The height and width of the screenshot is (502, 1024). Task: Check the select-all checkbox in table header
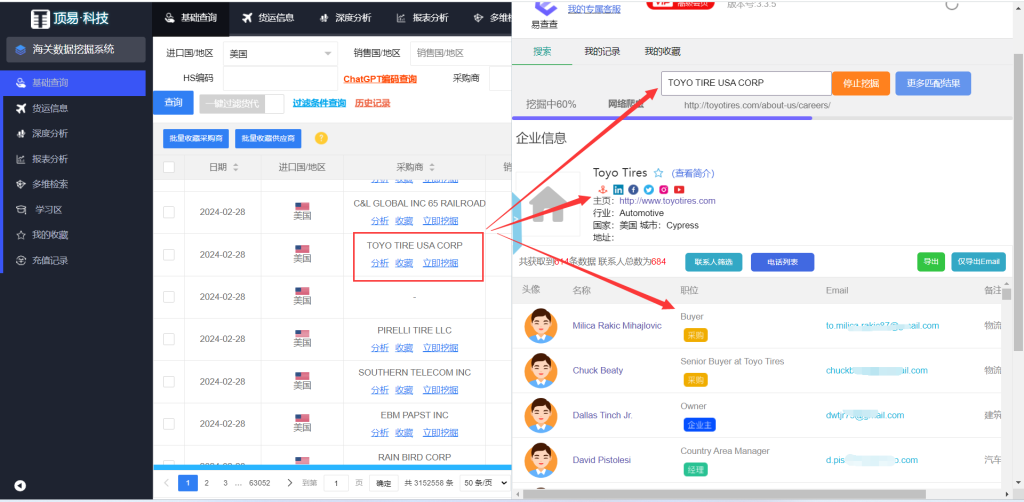coord(169,167)
